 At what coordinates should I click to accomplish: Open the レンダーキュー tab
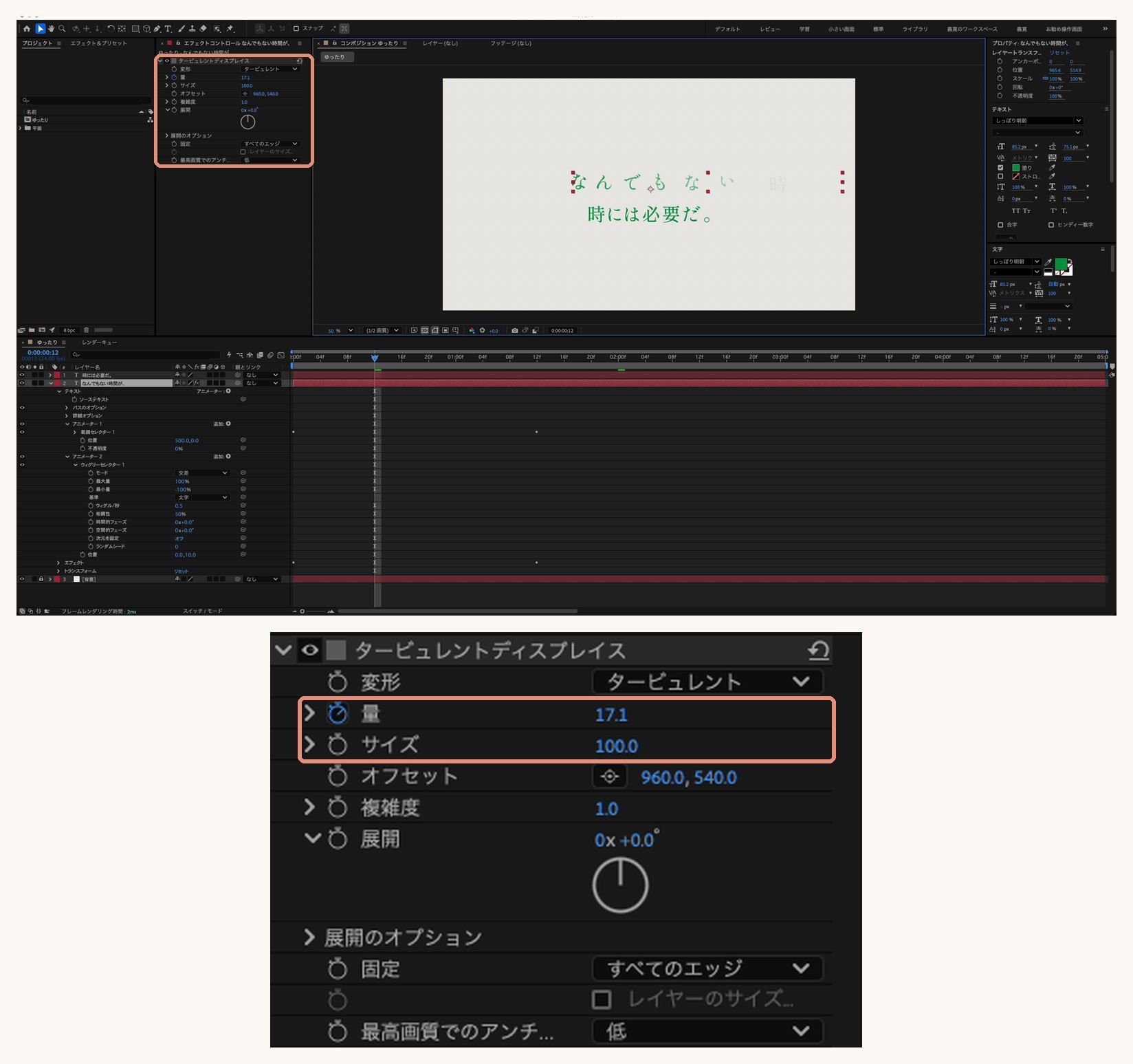(x=100, y=343)
